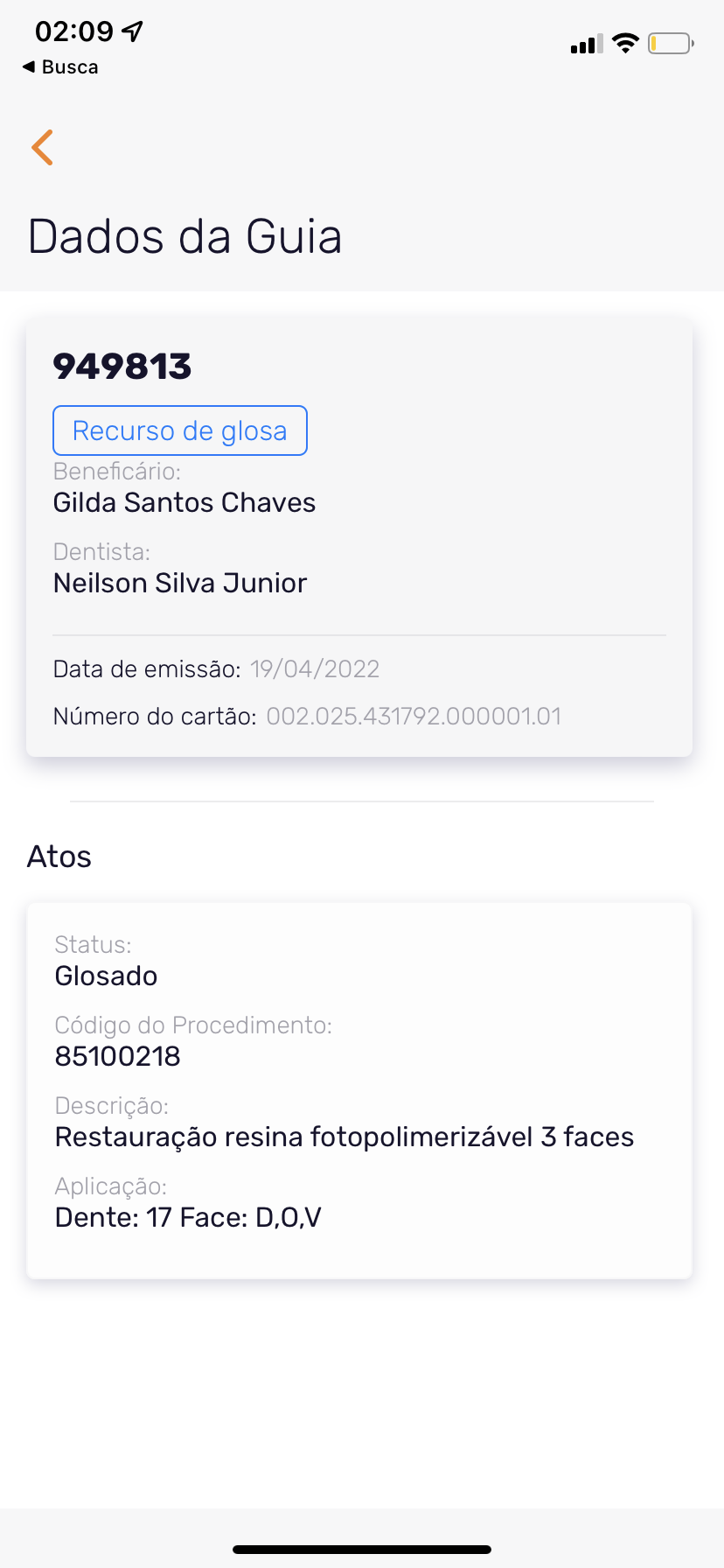This screenshot has height=1568, width=724.
Task: Tap the Dados da Guia page title
Action: point(184,237)
